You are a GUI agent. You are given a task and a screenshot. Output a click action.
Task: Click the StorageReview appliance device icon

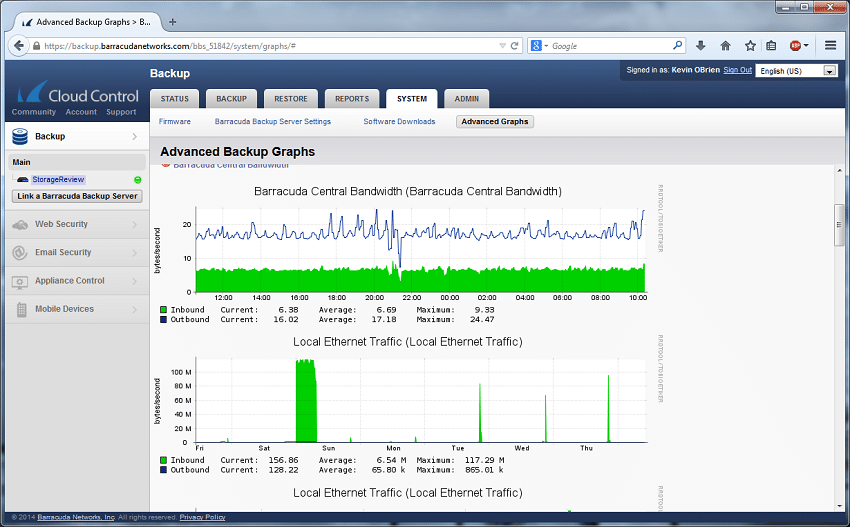(22, 179)
